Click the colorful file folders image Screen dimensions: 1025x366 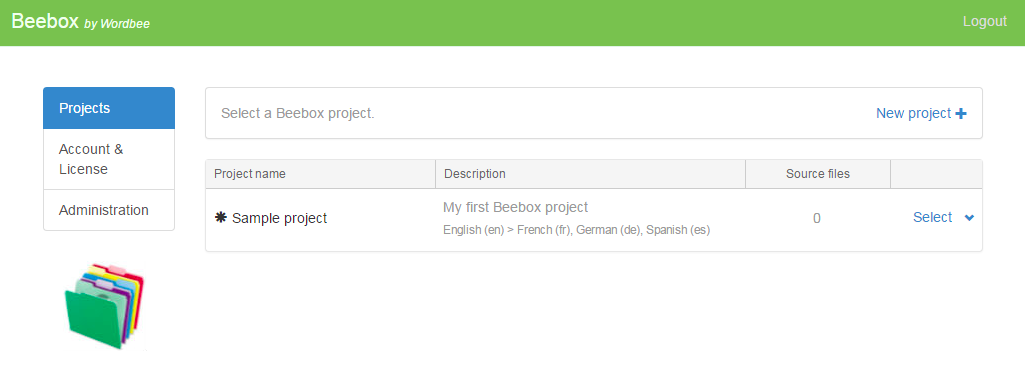105,306
